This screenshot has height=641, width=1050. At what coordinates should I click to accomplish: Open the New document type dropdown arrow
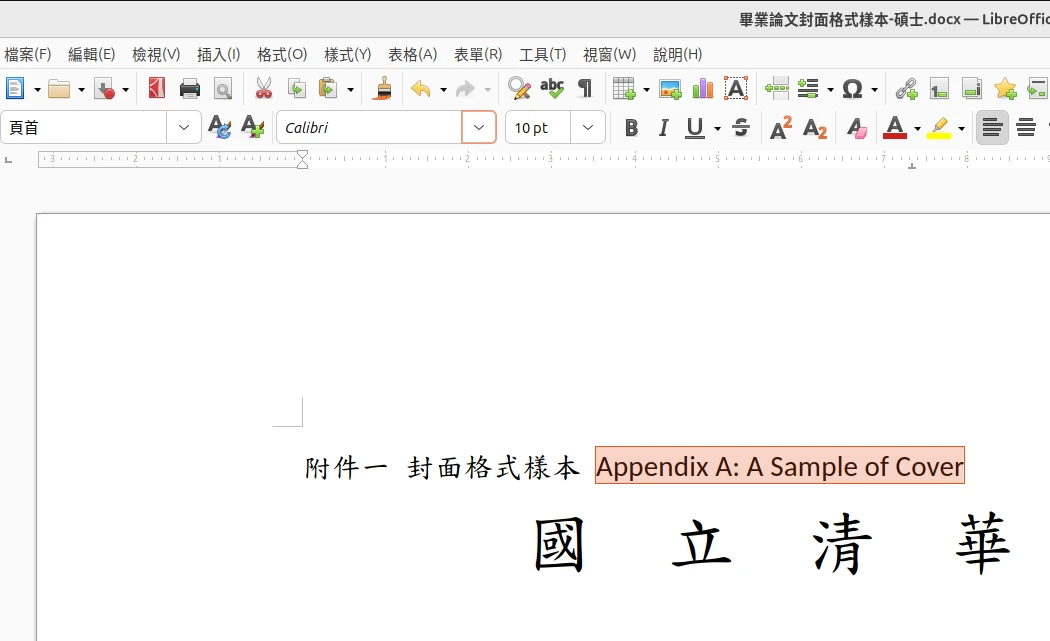click(x=38, y=89)
